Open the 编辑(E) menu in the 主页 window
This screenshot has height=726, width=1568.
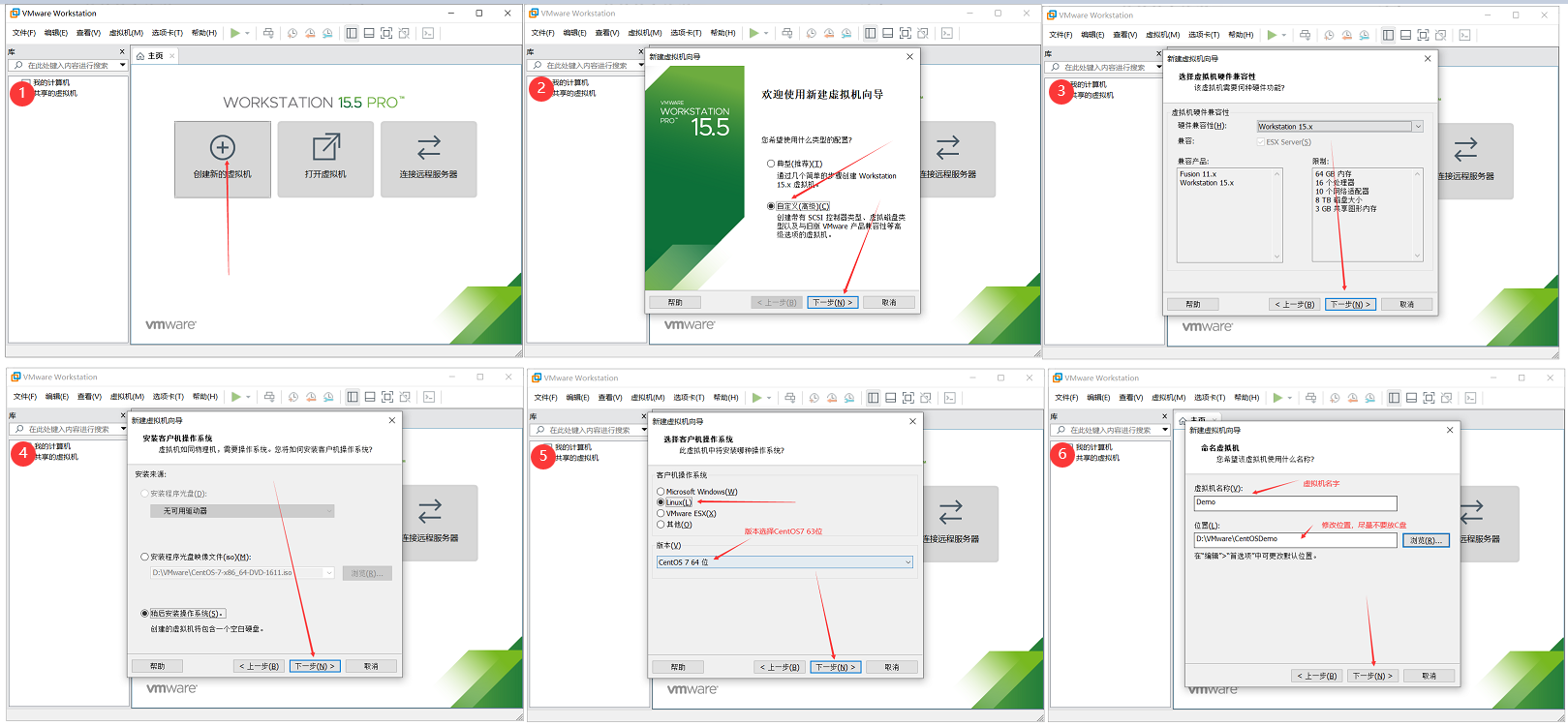point(56,33)
